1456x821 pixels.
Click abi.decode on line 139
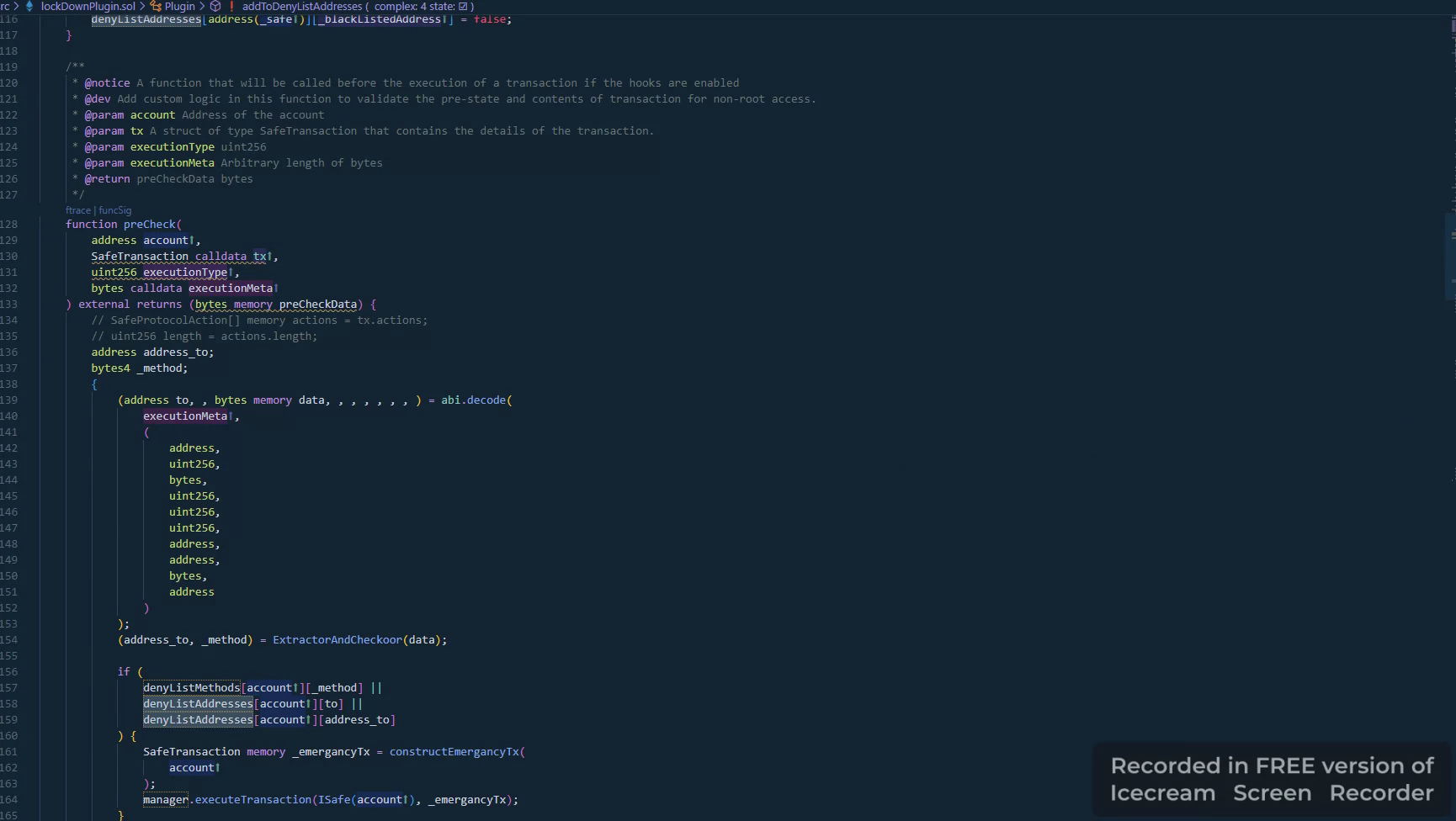473,400
